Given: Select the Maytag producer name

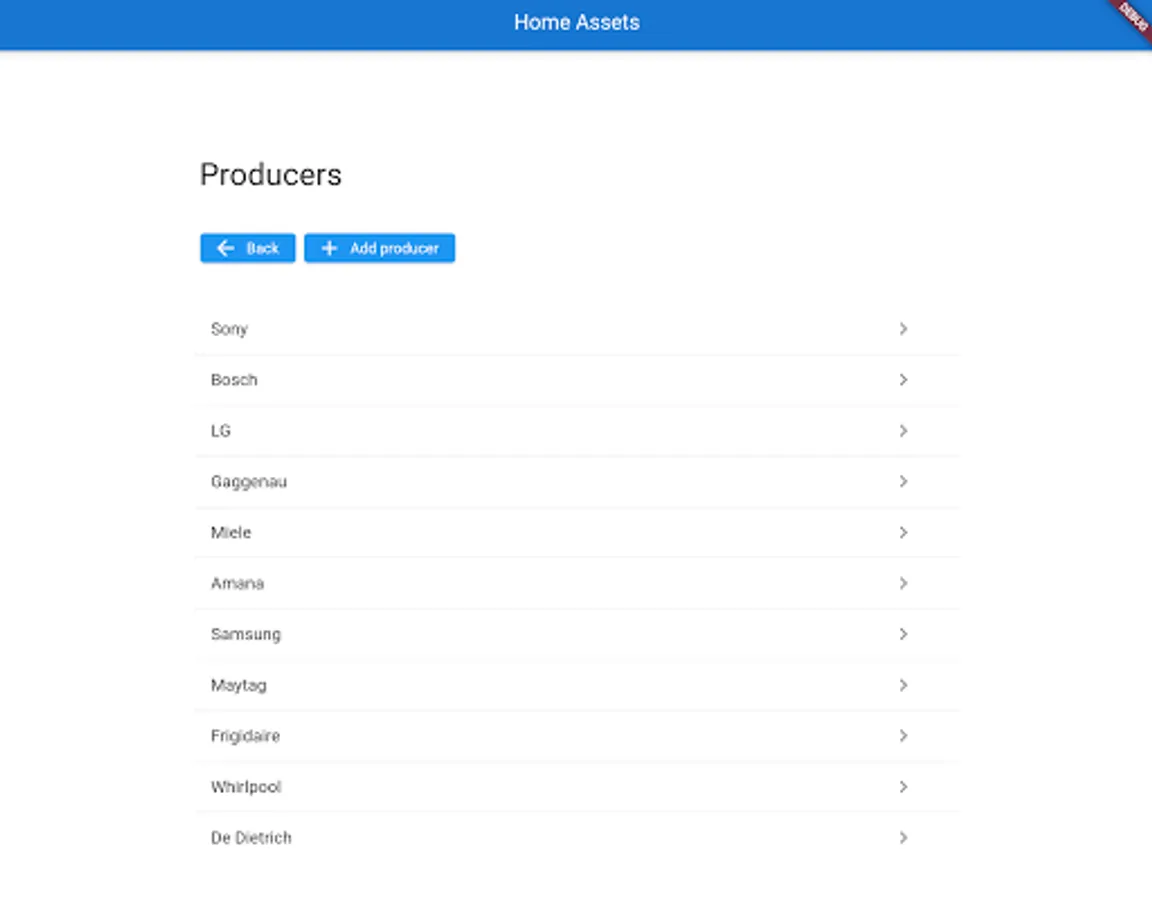Looking at the screenshot, I should [x=239, y=685].
